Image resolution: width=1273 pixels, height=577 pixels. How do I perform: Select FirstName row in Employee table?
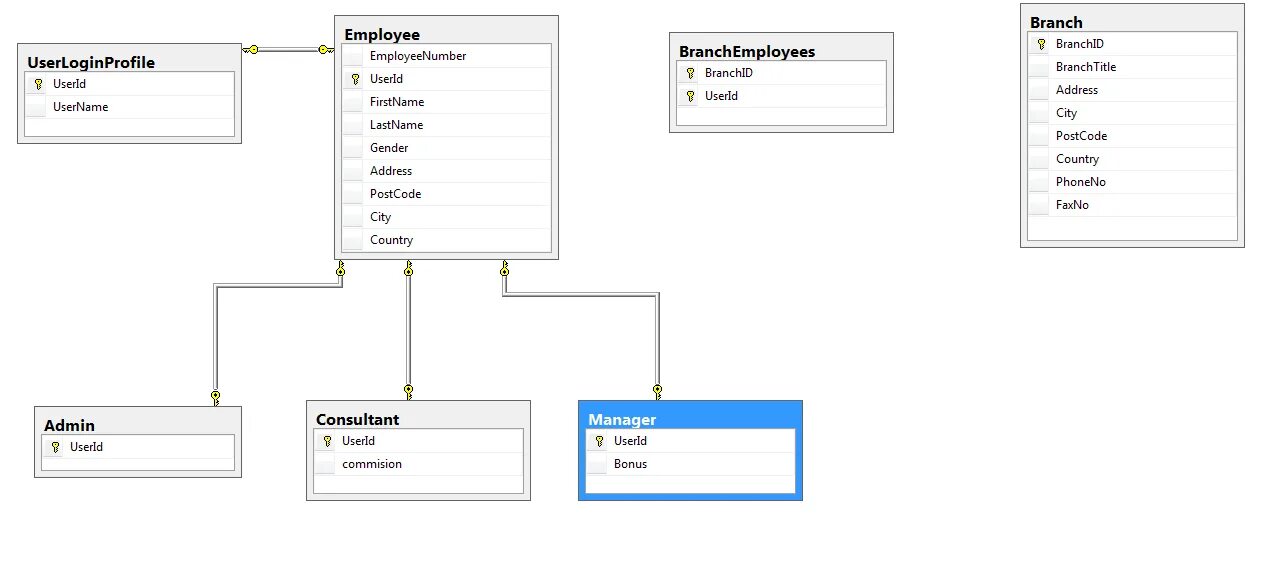[446, 102]
